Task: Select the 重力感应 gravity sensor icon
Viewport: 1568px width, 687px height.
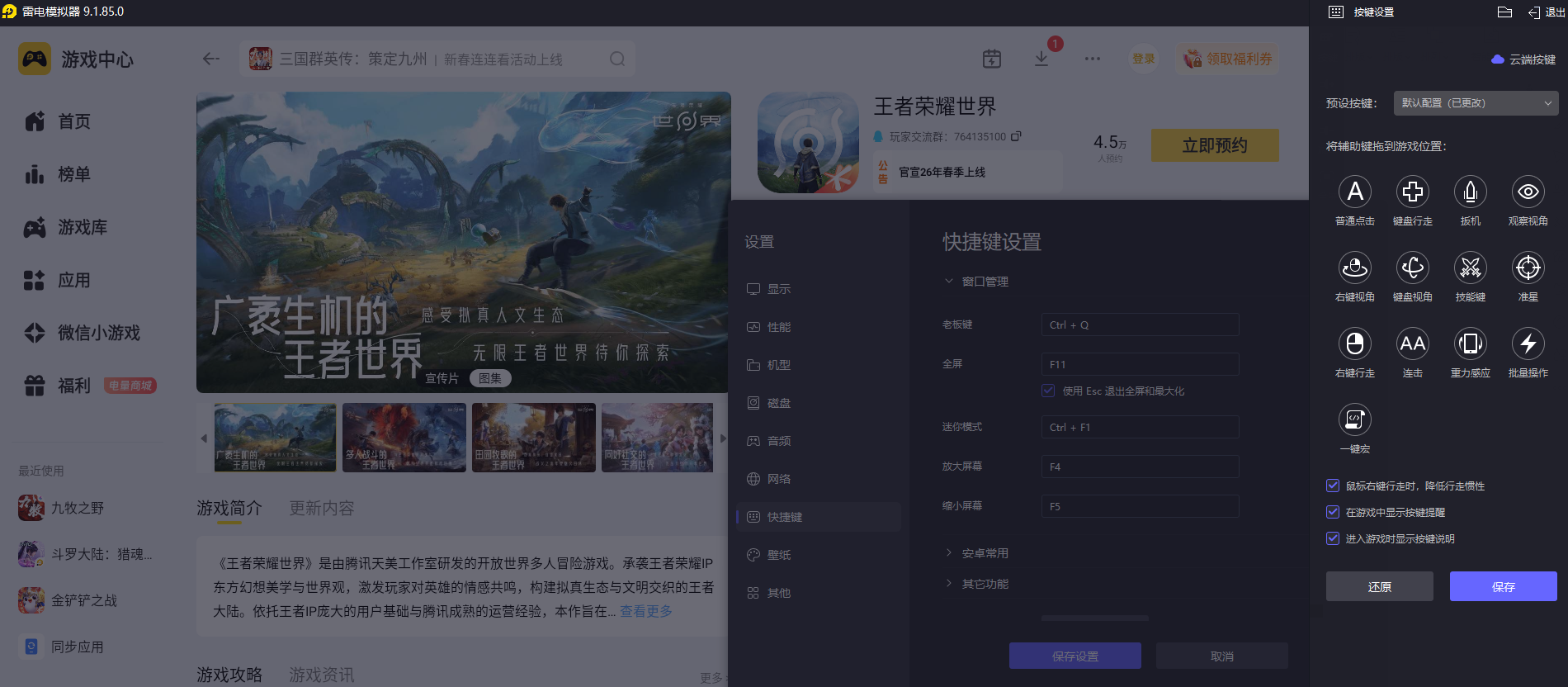Action: [1471, 343]
